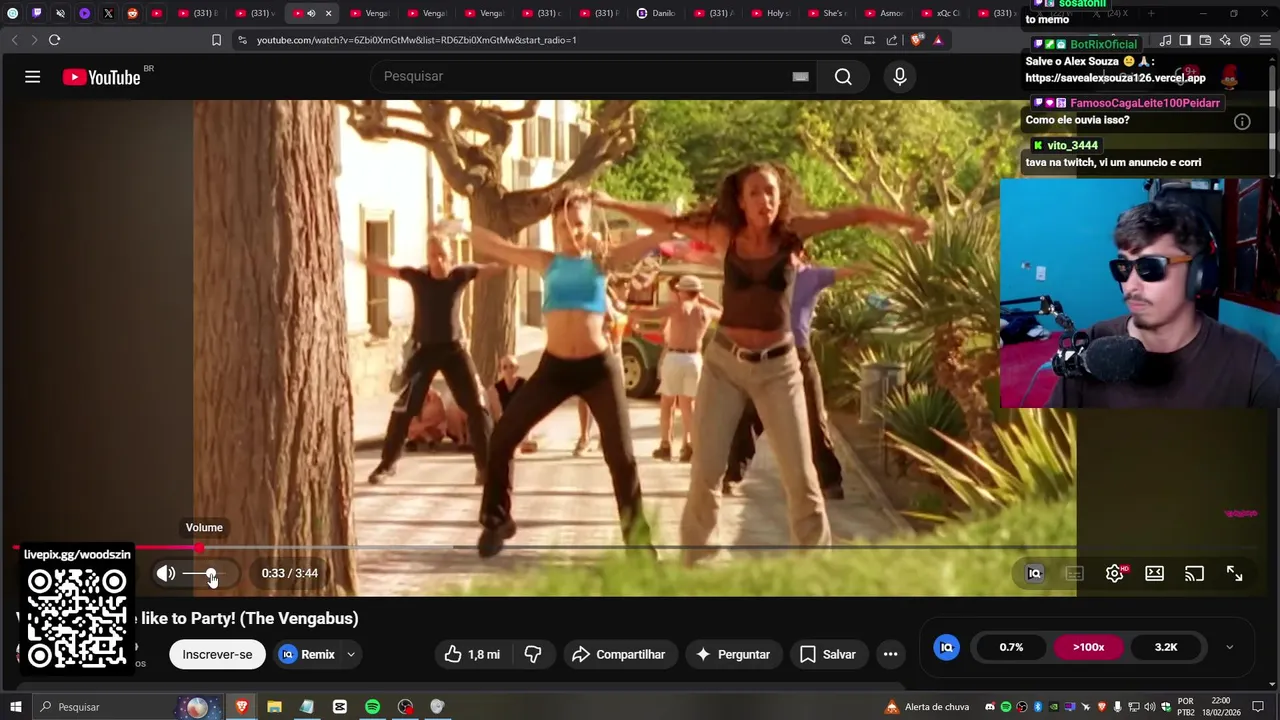Close the active audio-playing tab
The image size is (1280, 720).
click(x=328, y=13)
